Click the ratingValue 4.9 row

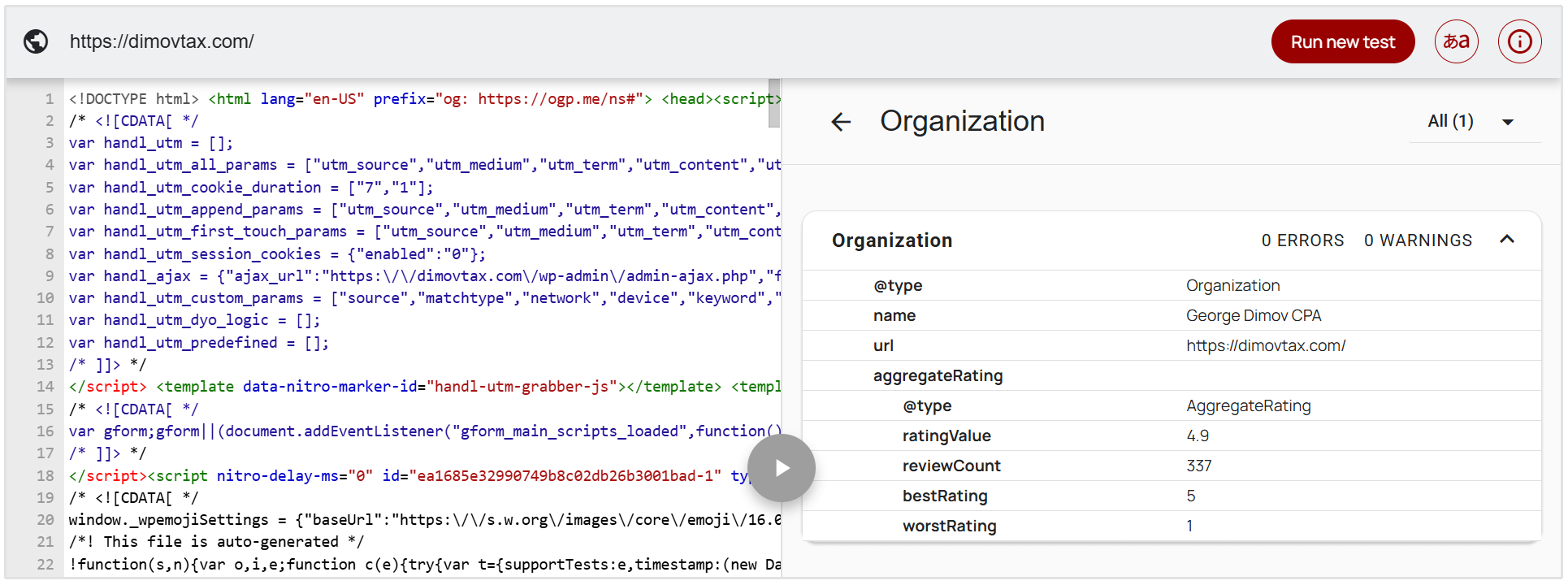[x=1170, y=435]
